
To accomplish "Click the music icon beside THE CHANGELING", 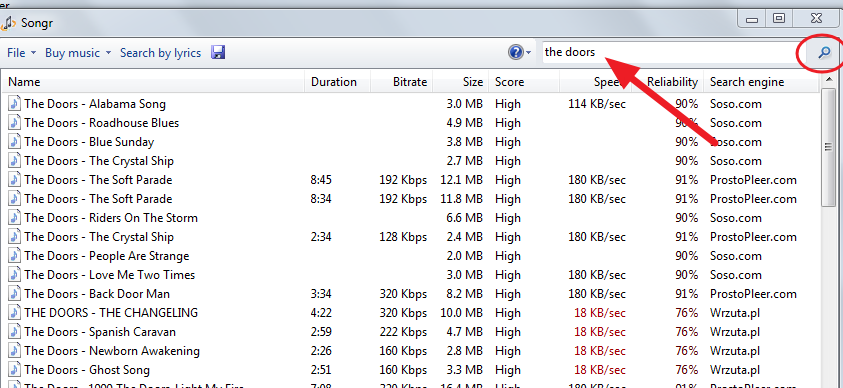I will click(15, 312).
